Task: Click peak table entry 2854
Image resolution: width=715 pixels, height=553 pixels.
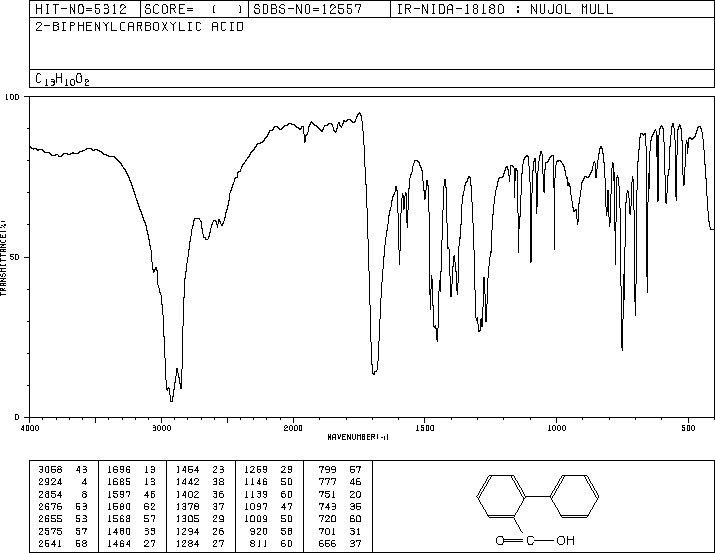Action: pos(50,495)
